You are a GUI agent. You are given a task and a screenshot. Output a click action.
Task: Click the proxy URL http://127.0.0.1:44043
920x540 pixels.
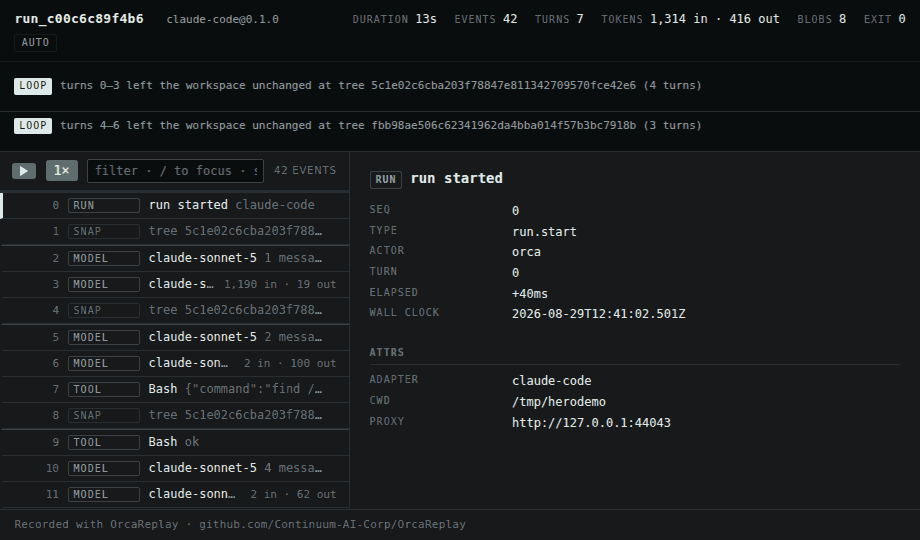(591, 423)
